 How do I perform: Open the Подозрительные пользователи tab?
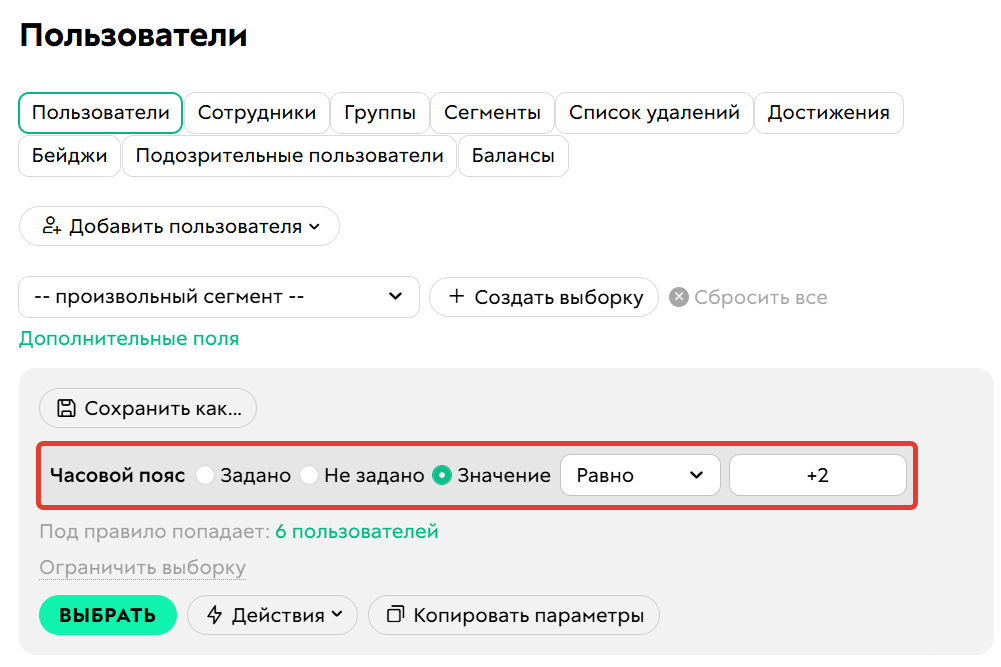click(290, 156)
